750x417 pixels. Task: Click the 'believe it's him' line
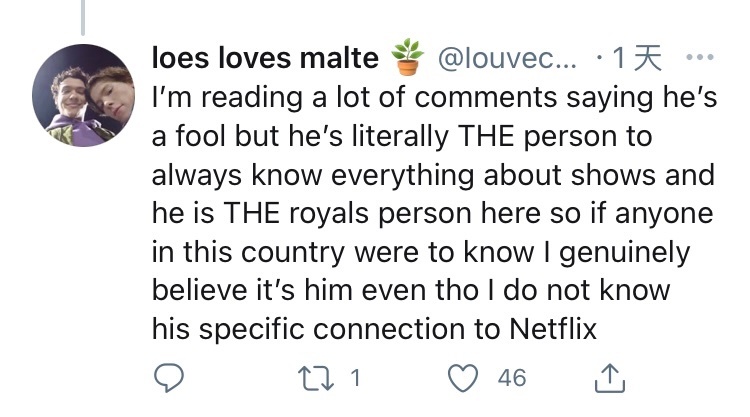411,290
